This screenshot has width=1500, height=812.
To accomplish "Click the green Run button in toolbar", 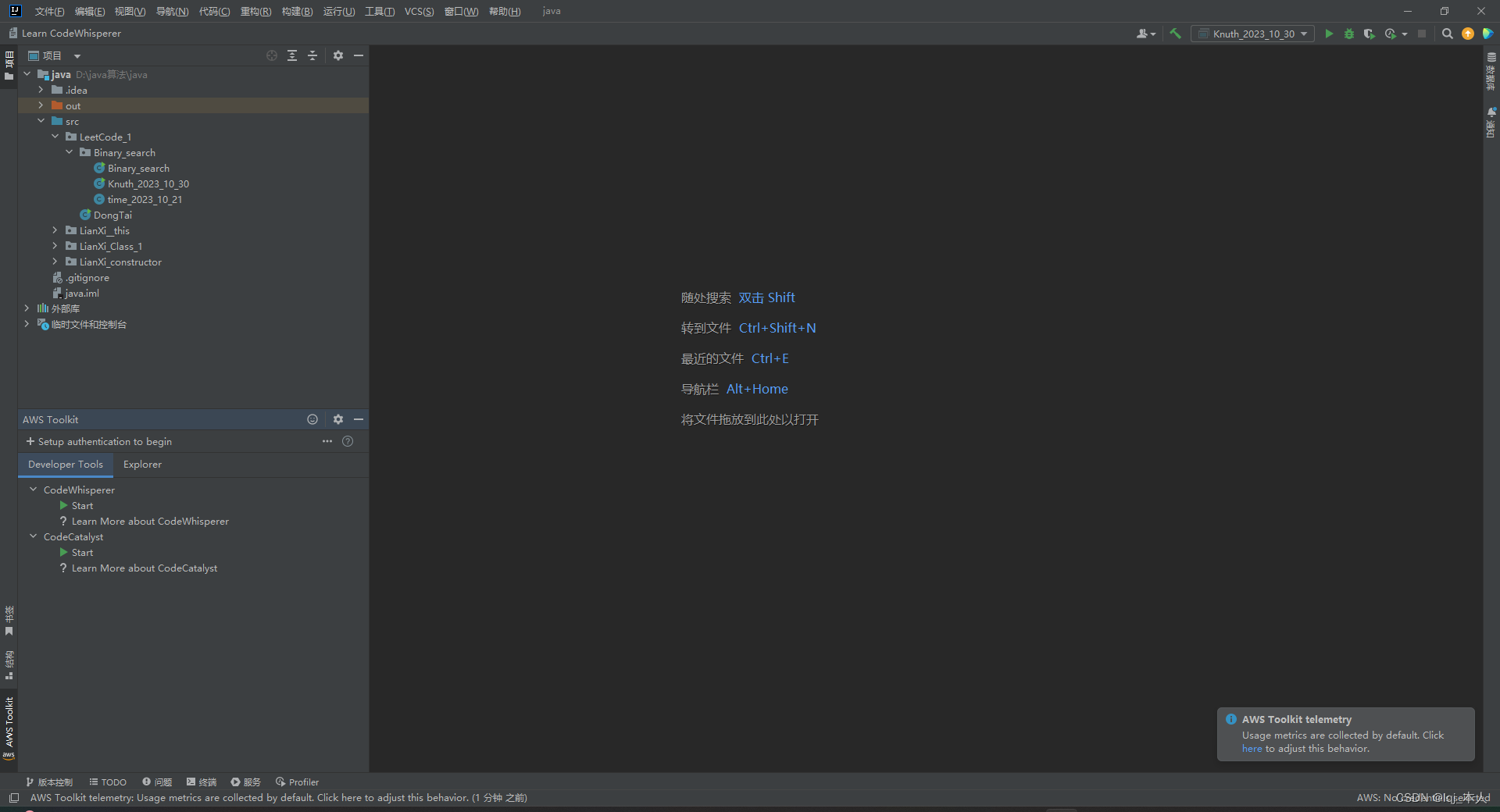I will (1329, 34).
